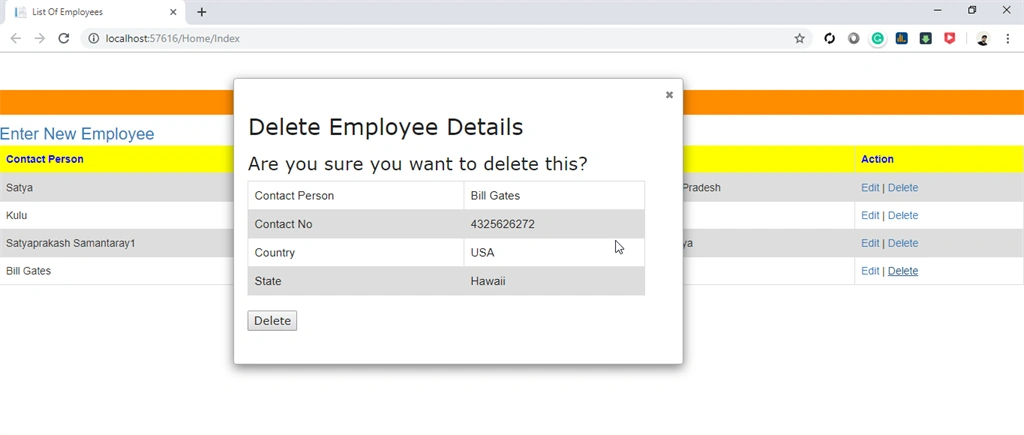Screen dimensions: 1024x435
Task: Click the "Are you sure you want to delete this?" text
Action: coord(417,164)
